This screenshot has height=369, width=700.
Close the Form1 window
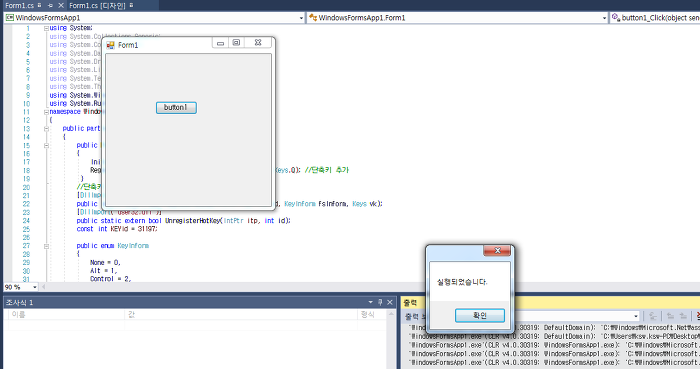pos(258,43)
